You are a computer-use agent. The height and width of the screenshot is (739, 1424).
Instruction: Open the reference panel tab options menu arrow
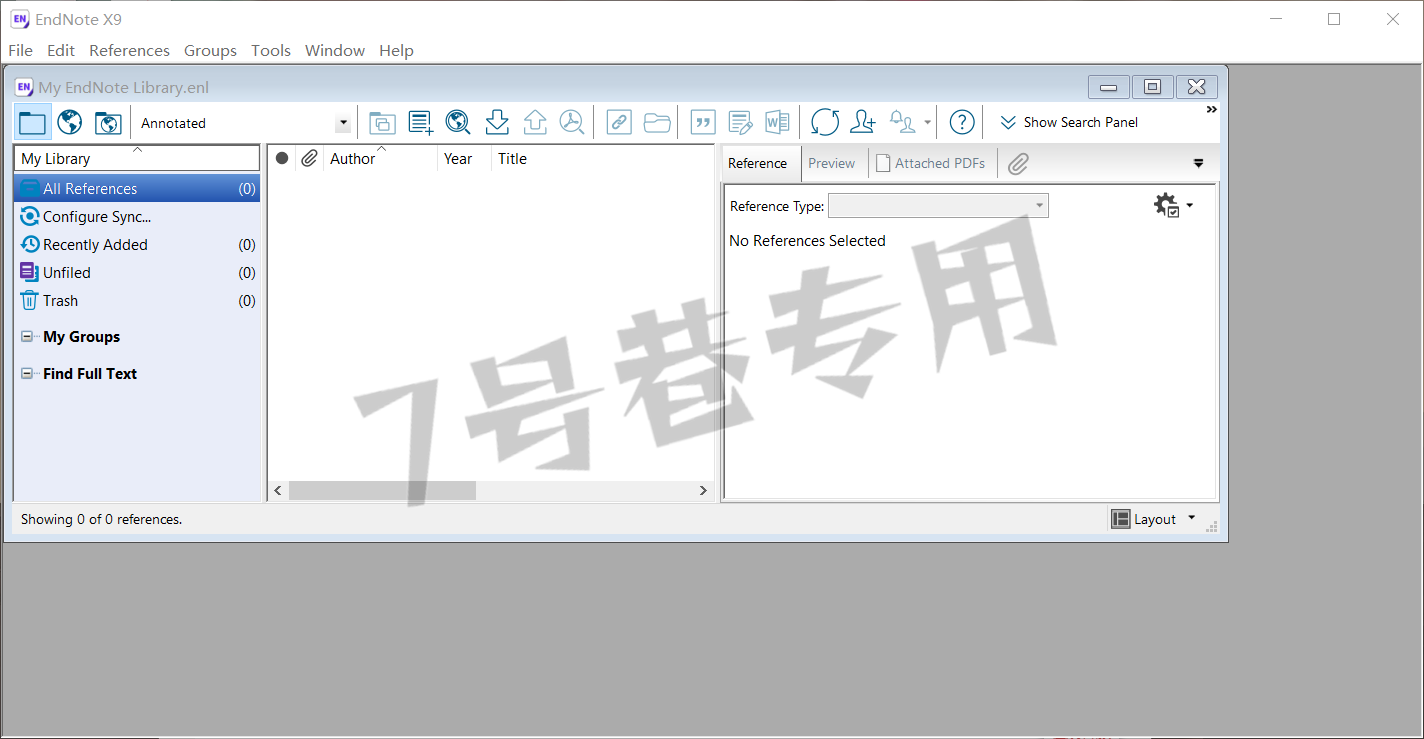click(1199, 163)
